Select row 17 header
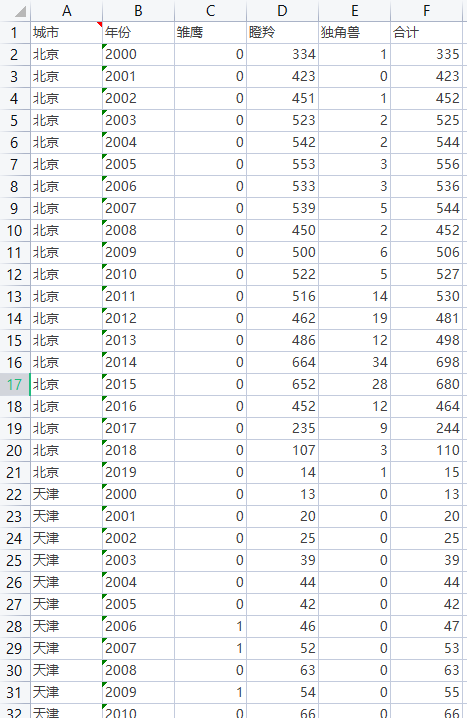 pyautogui.click(x=15, y=385)
